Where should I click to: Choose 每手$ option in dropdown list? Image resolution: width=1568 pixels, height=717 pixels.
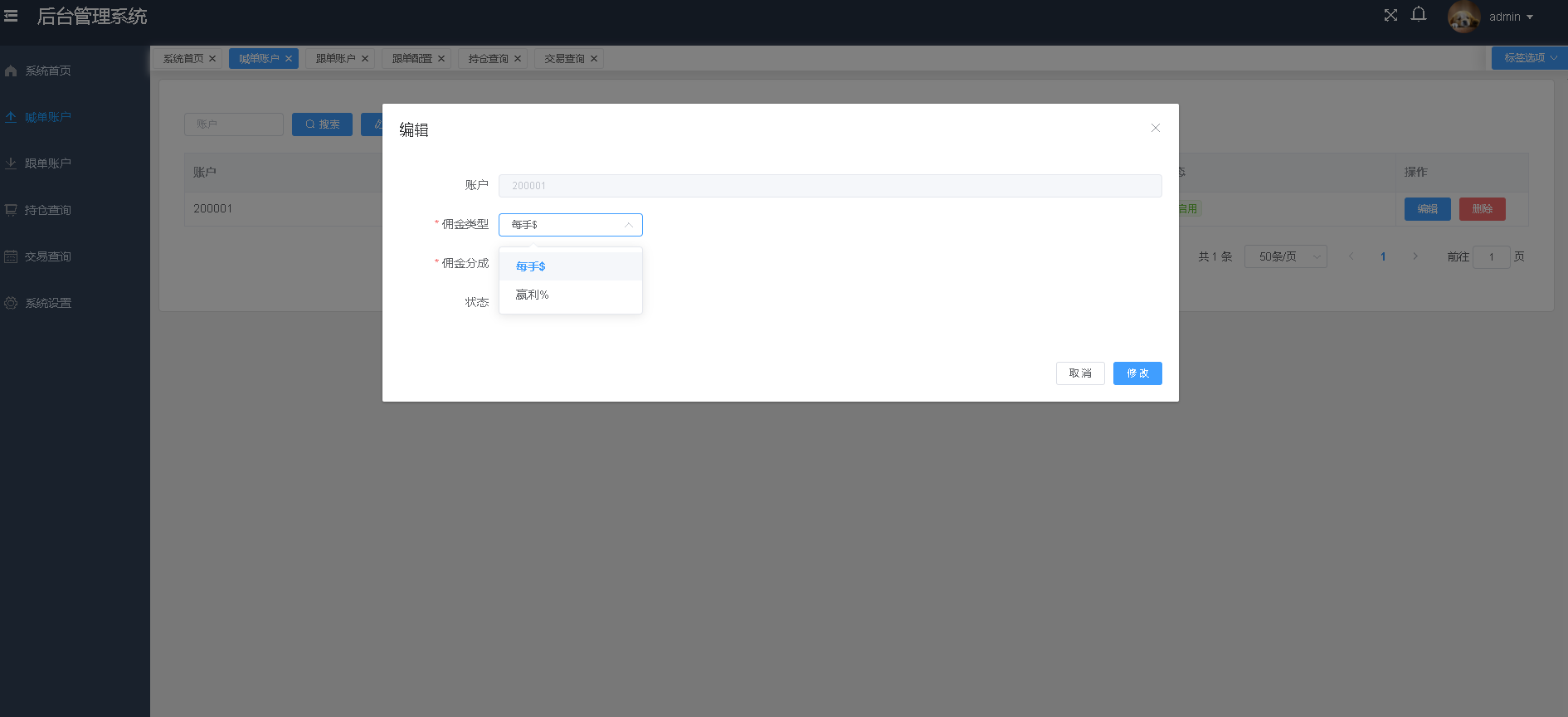[531, 266]
